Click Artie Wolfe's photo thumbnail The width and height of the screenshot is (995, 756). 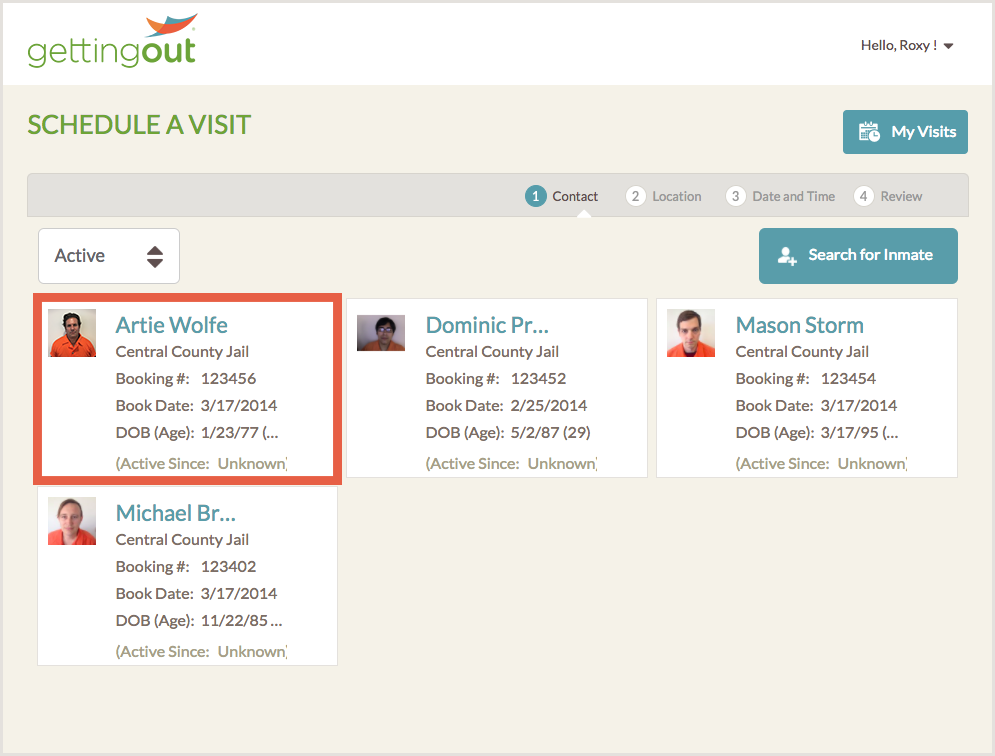pyautogui.click(x=72, y=333)
